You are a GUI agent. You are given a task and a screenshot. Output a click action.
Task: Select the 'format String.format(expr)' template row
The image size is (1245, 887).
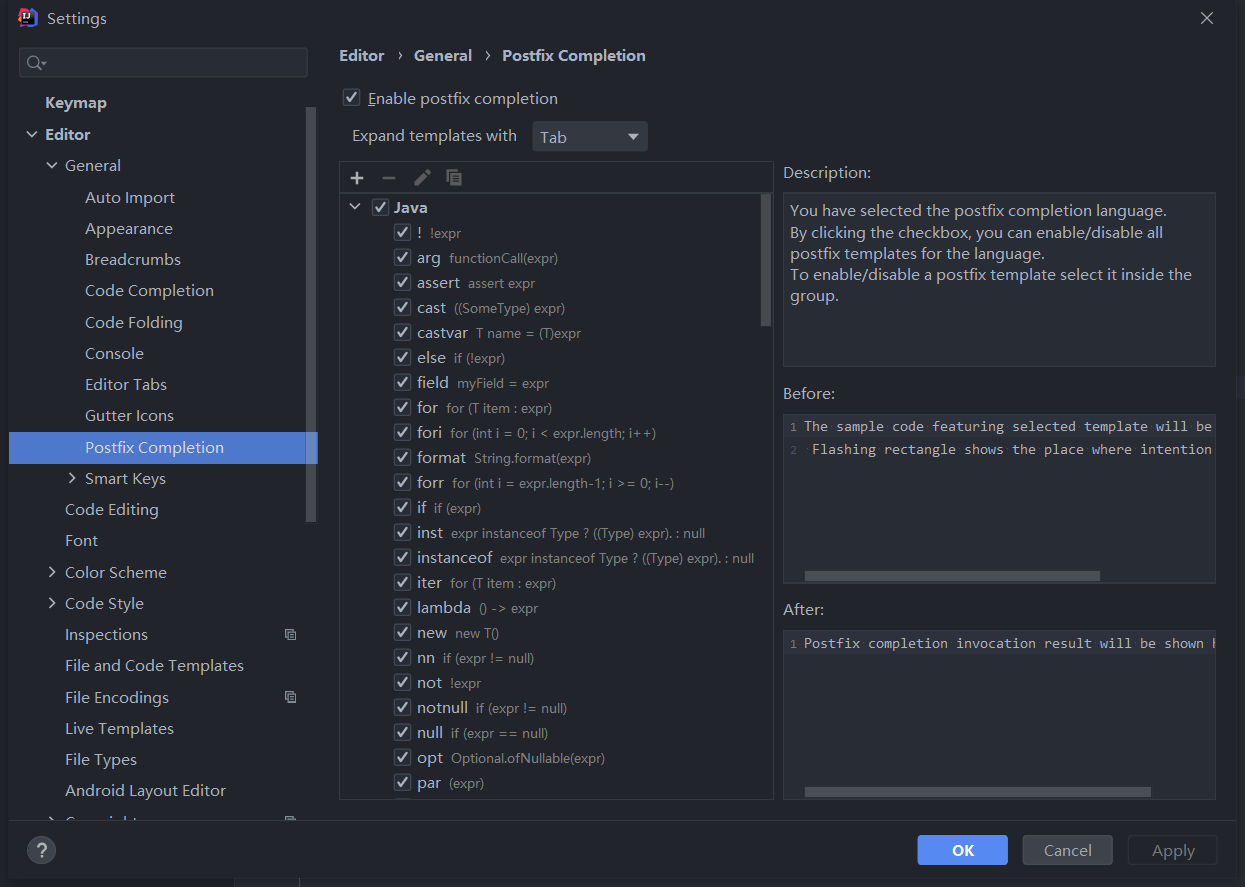pyautogui.click(x=556, y=458)
